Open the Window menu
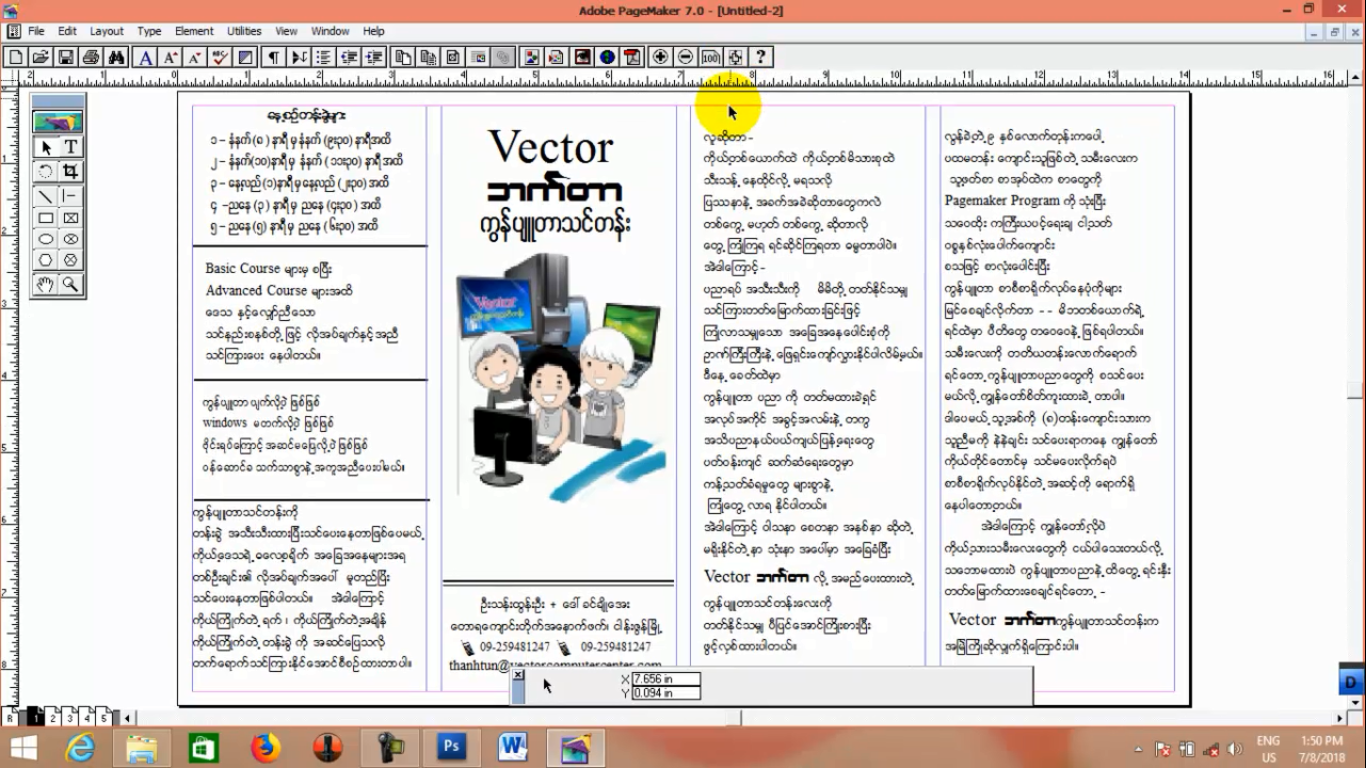Image resolution: width=1366 pixels, height=768 pixels. [330, 31]
